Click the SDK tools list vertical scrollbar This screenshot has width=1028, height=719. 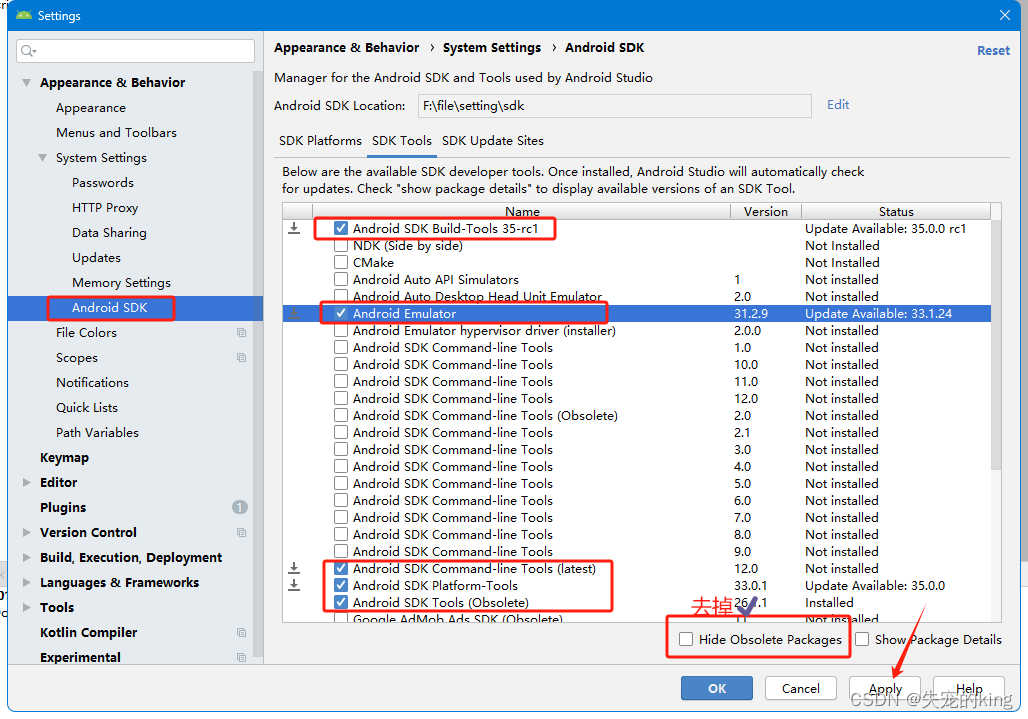[x=996, y=345]
